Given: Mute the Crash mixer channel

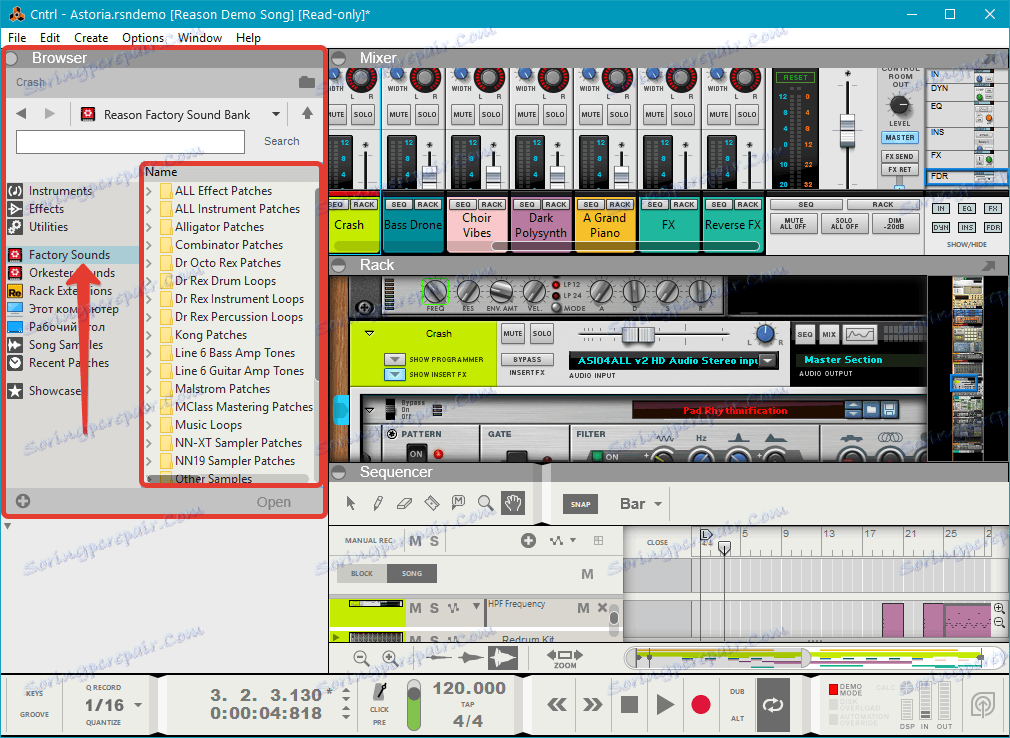Looking at the screenshot, I should (337, 115).
